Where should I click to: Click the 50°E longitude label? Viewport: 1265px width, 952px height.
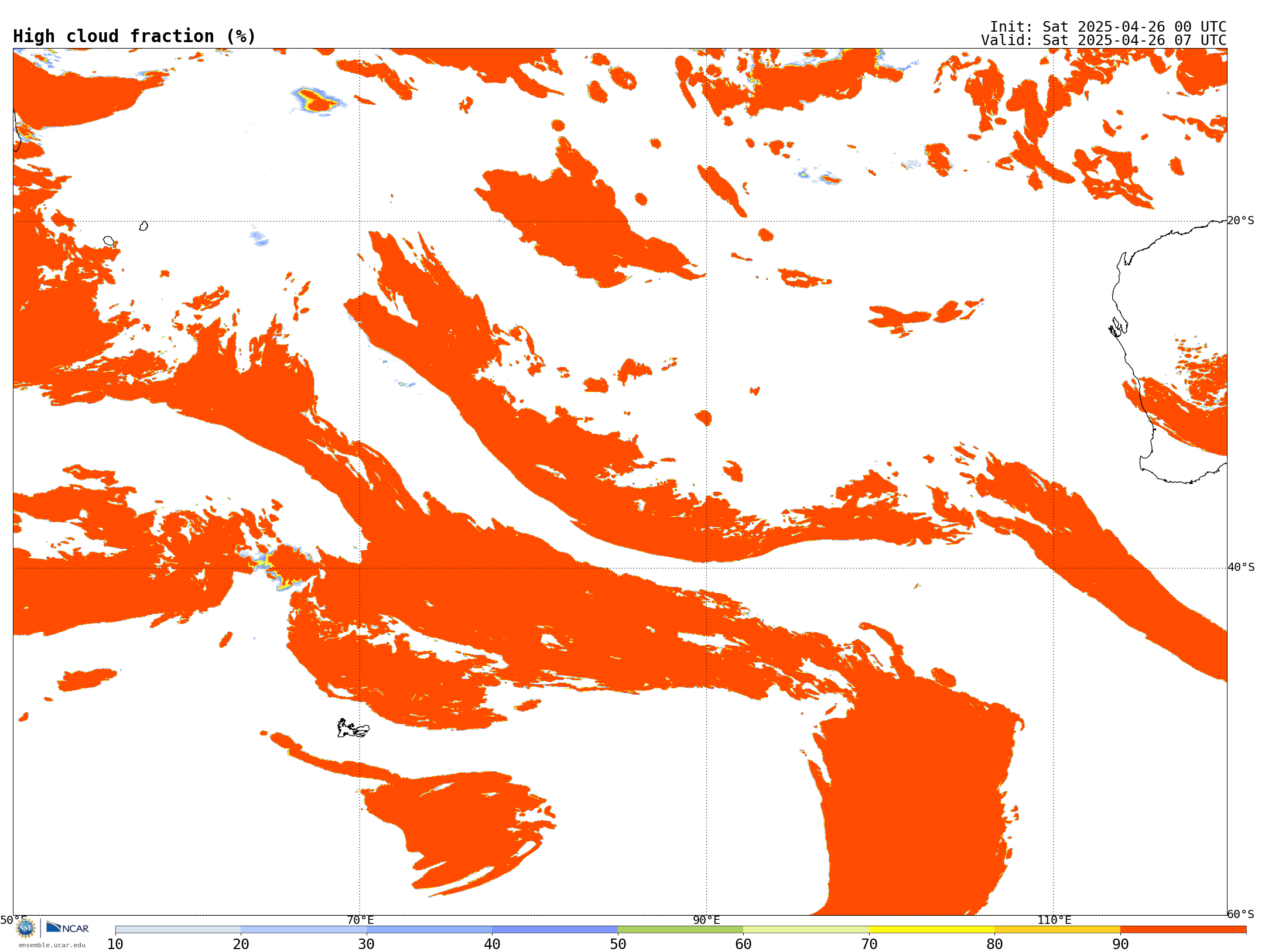coord(13,920)
